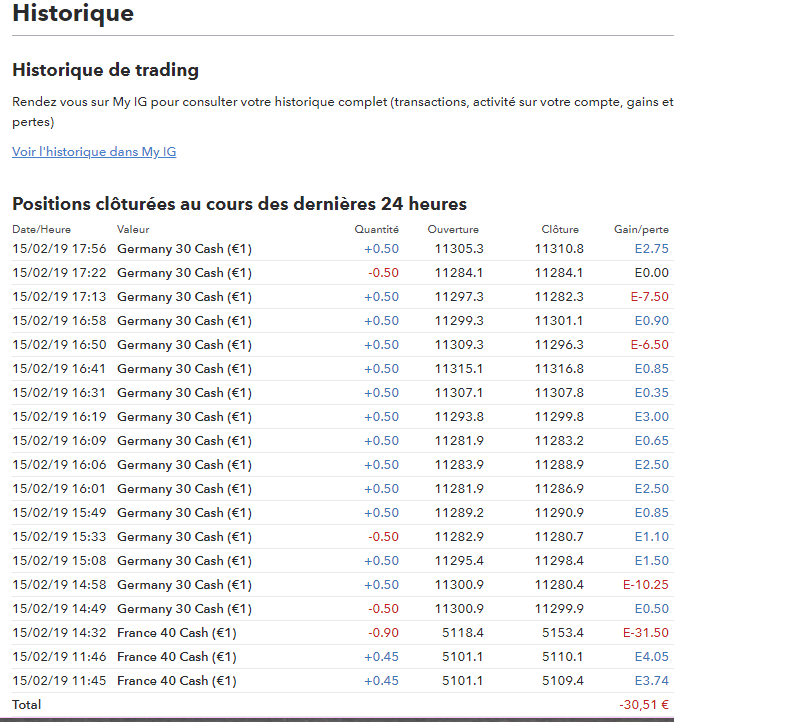Click gain value E0.50
The height and width of the screenshot is (722, 800).
(652, 608)
